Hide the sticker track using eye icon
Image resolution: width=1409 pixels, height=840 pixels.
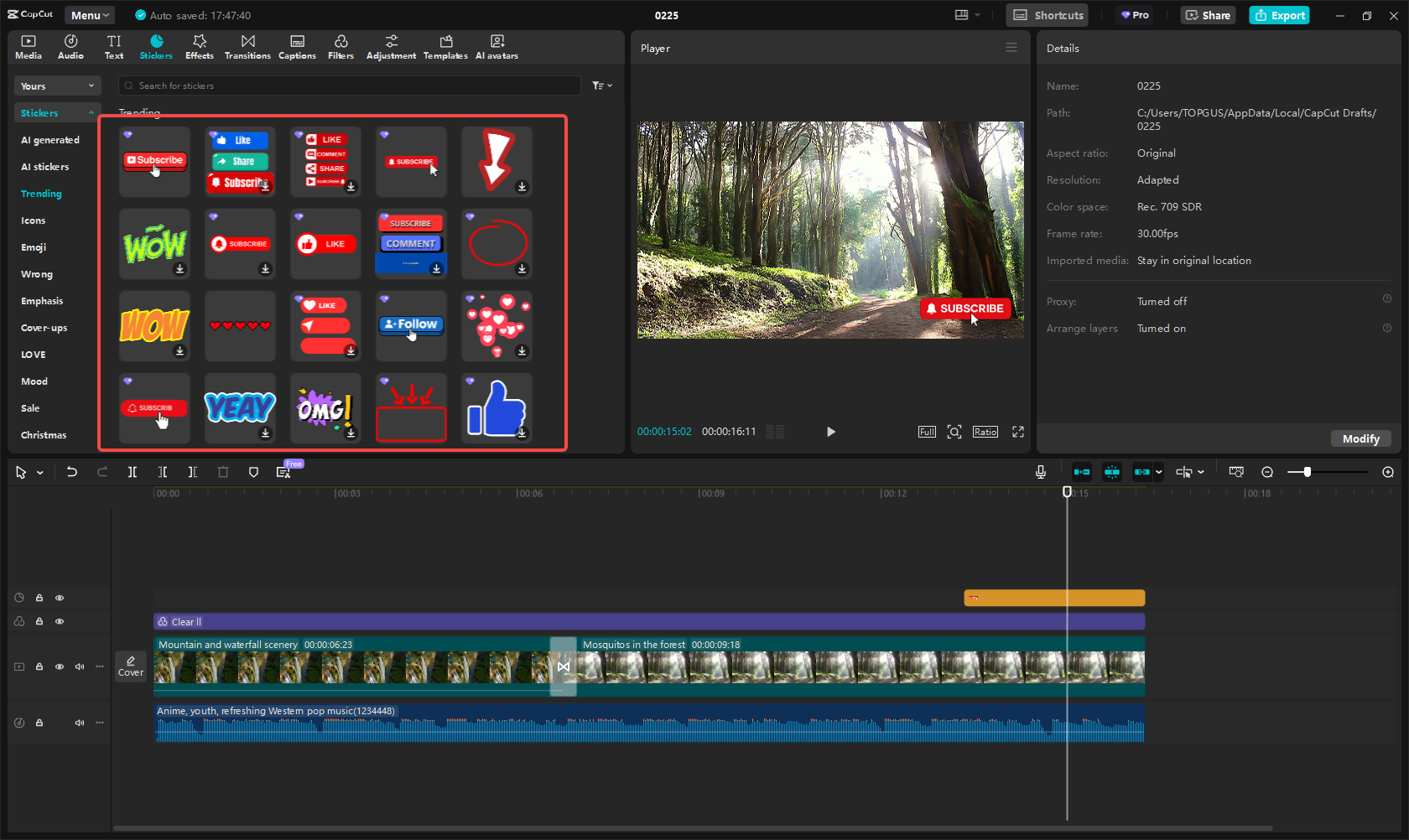coord(60,598)
